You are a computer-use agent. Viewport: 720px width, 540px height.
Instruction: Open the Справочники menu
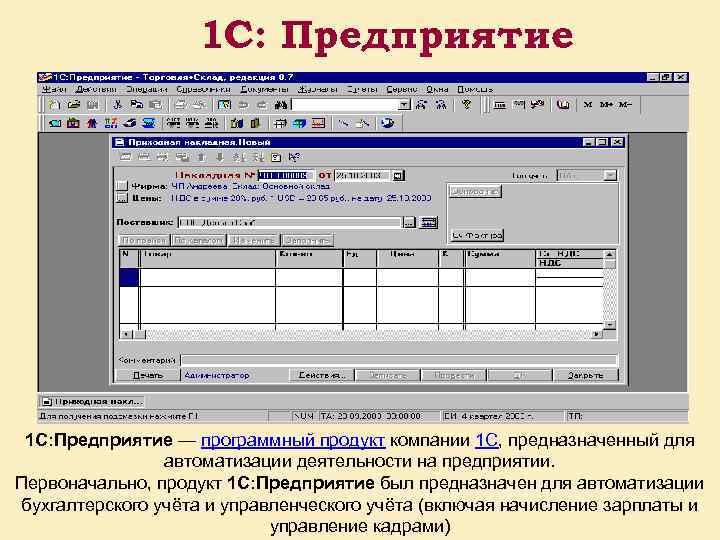(x=203, y=89)
